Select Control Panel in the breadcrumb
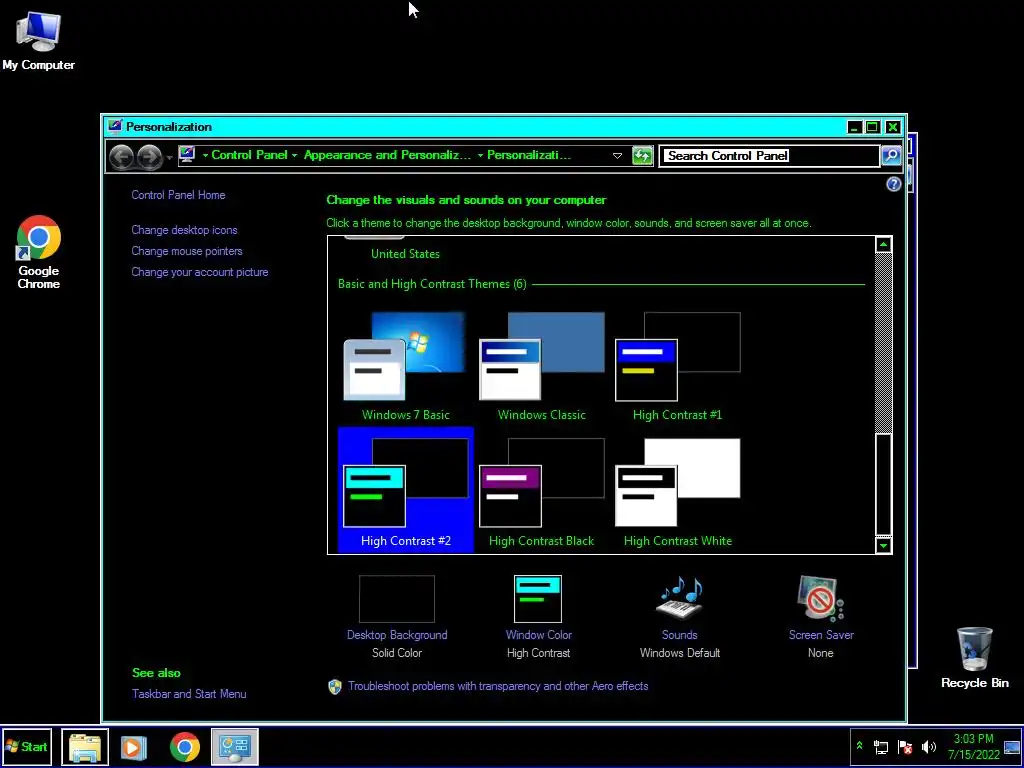1024x768 pixels. [249, 155]
